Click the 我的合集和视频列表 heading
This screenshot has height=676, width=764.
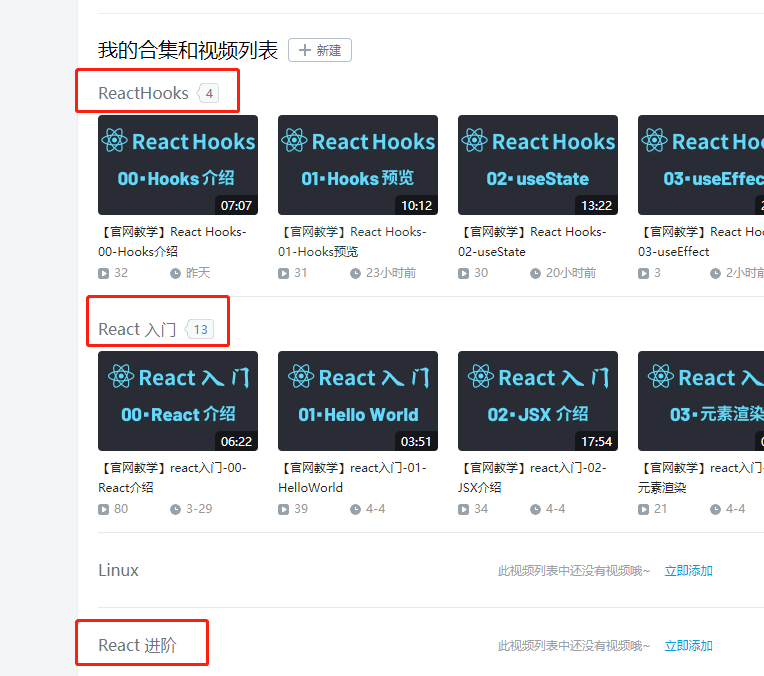(188, 50)
